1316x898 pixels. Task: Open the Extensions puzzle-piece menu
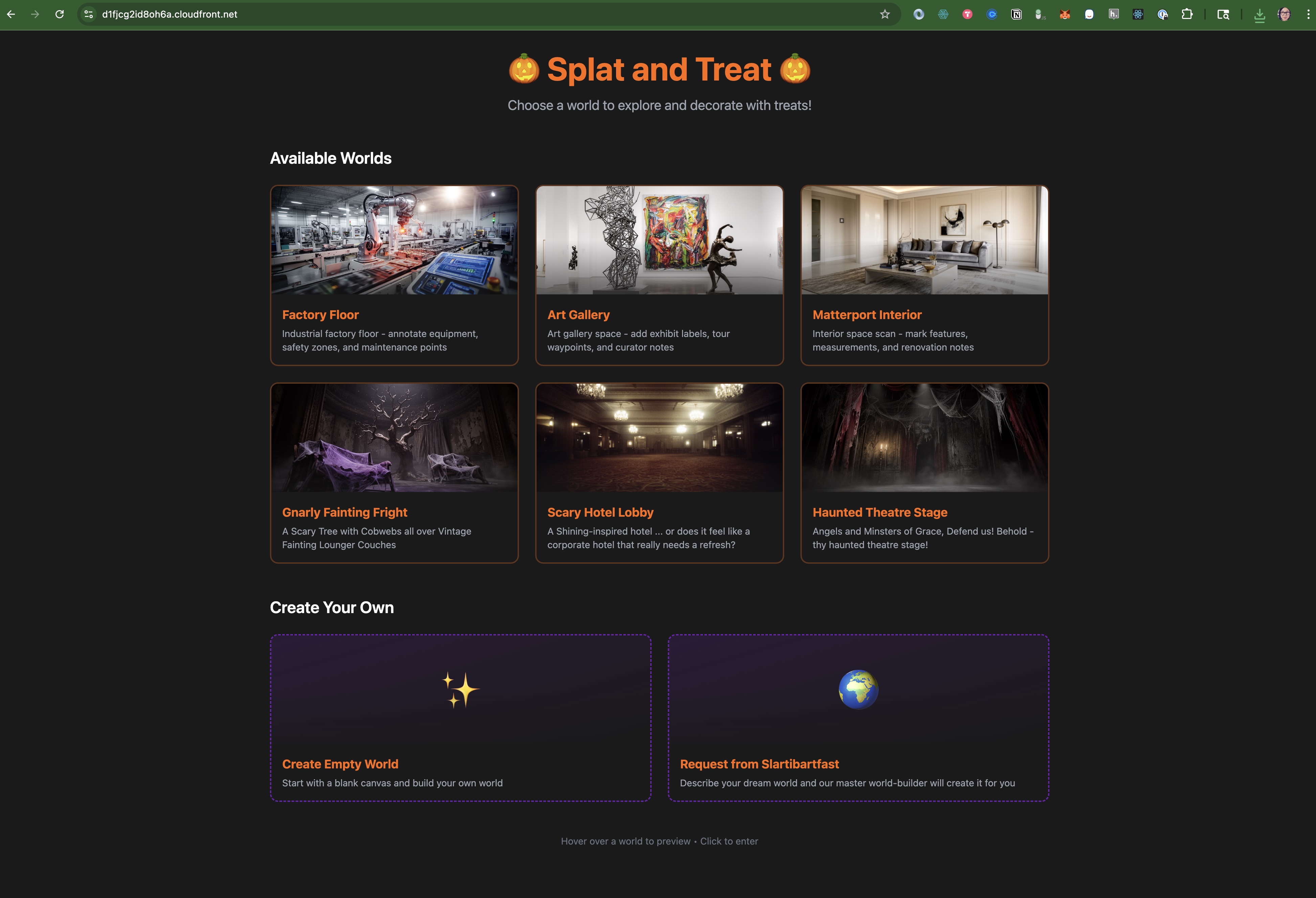(x=1187, y=14)
